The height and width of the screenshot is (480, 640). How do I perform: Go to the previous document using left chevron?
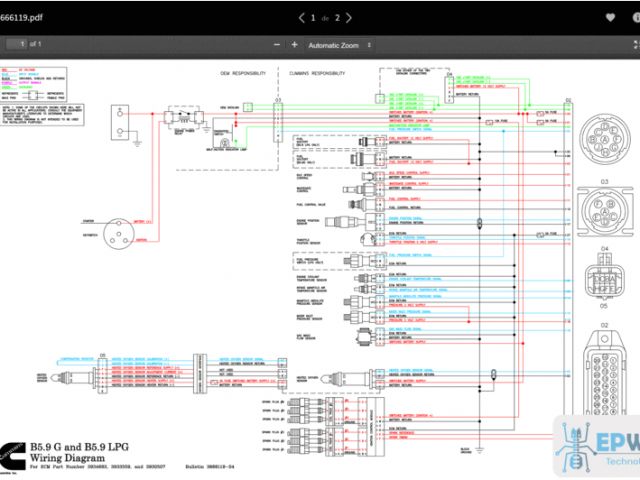point(302,17)
